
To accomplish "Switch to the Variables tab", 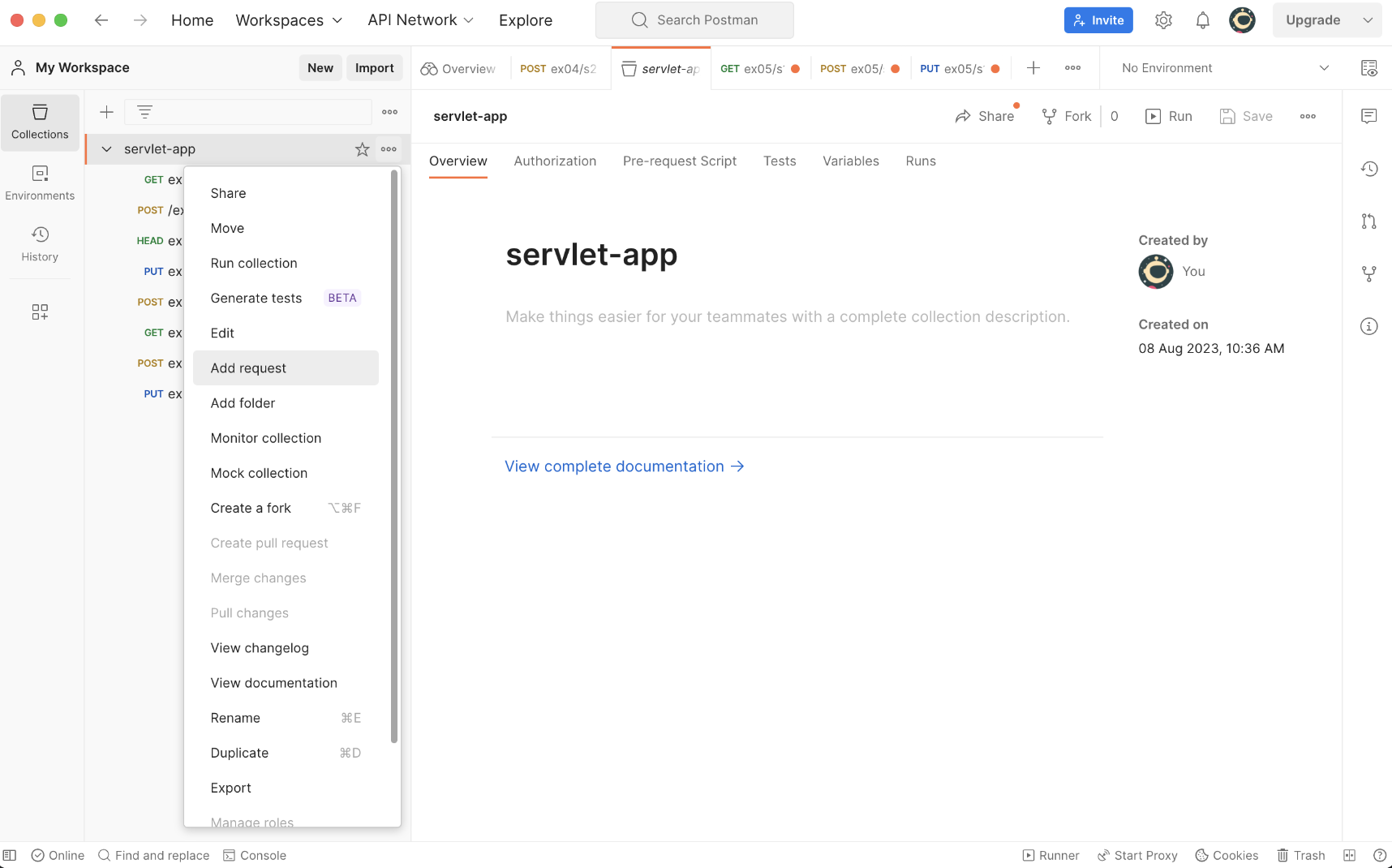I will click(x=851, y=161).
